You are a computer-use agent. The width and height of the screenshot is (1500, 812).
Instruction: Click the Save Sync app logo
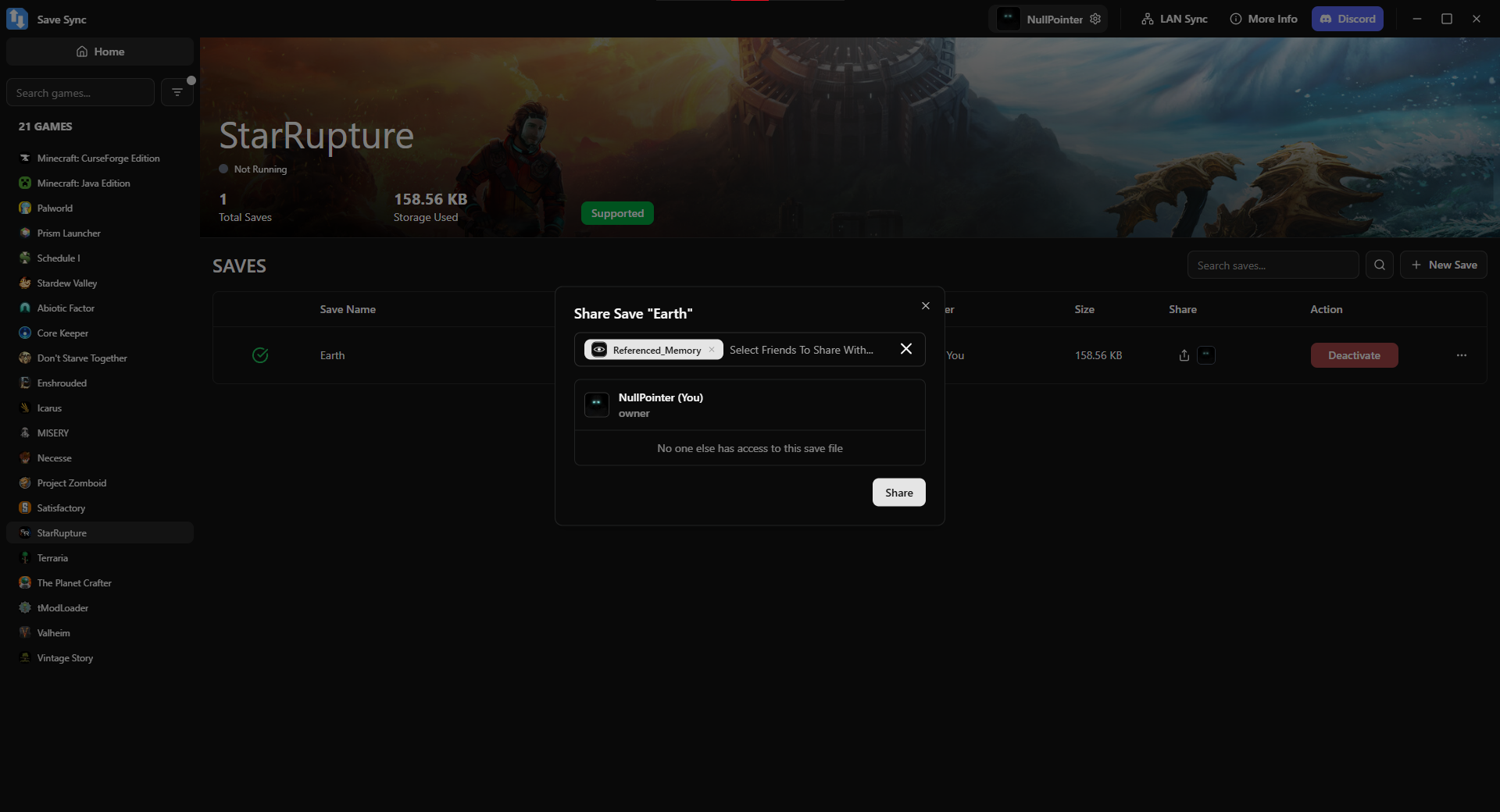[x=17, y=19]
